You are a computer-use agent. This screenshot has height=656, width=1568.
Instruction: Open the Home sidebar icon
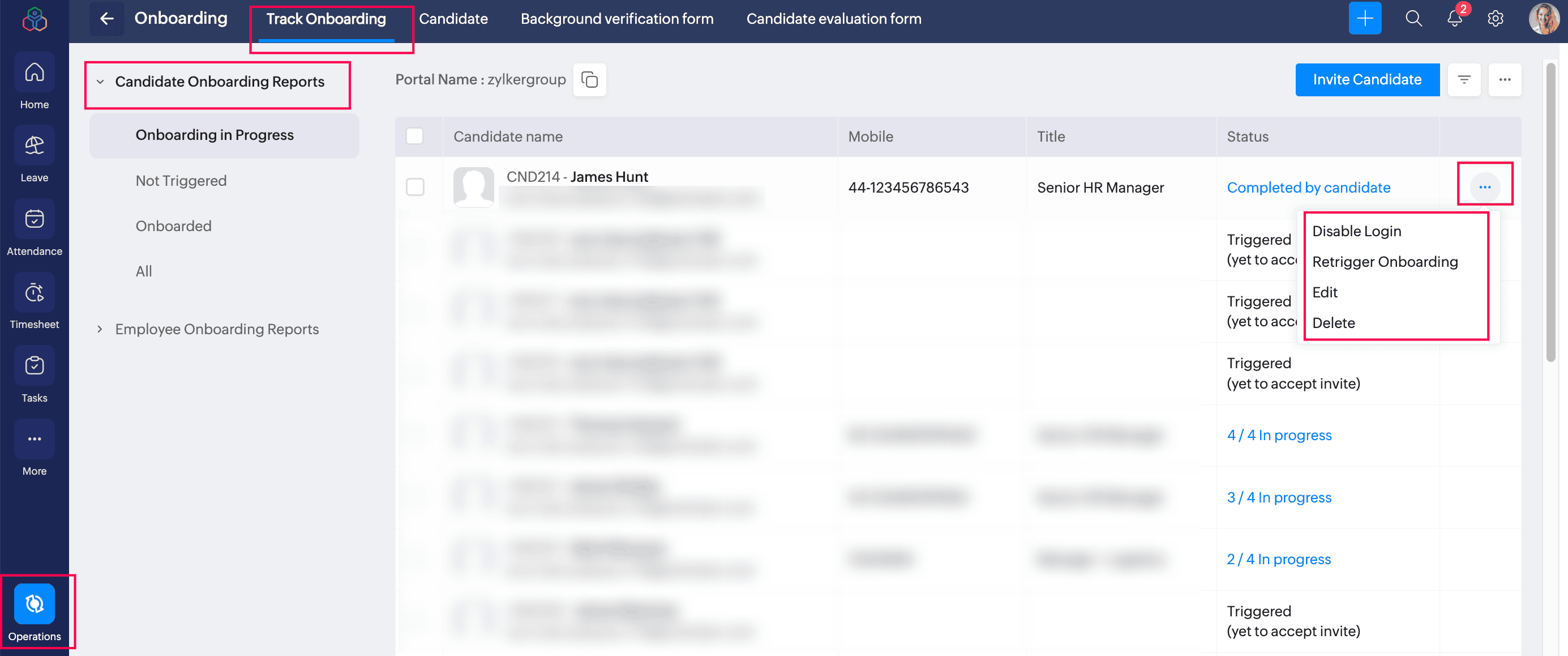coord(34,73)
